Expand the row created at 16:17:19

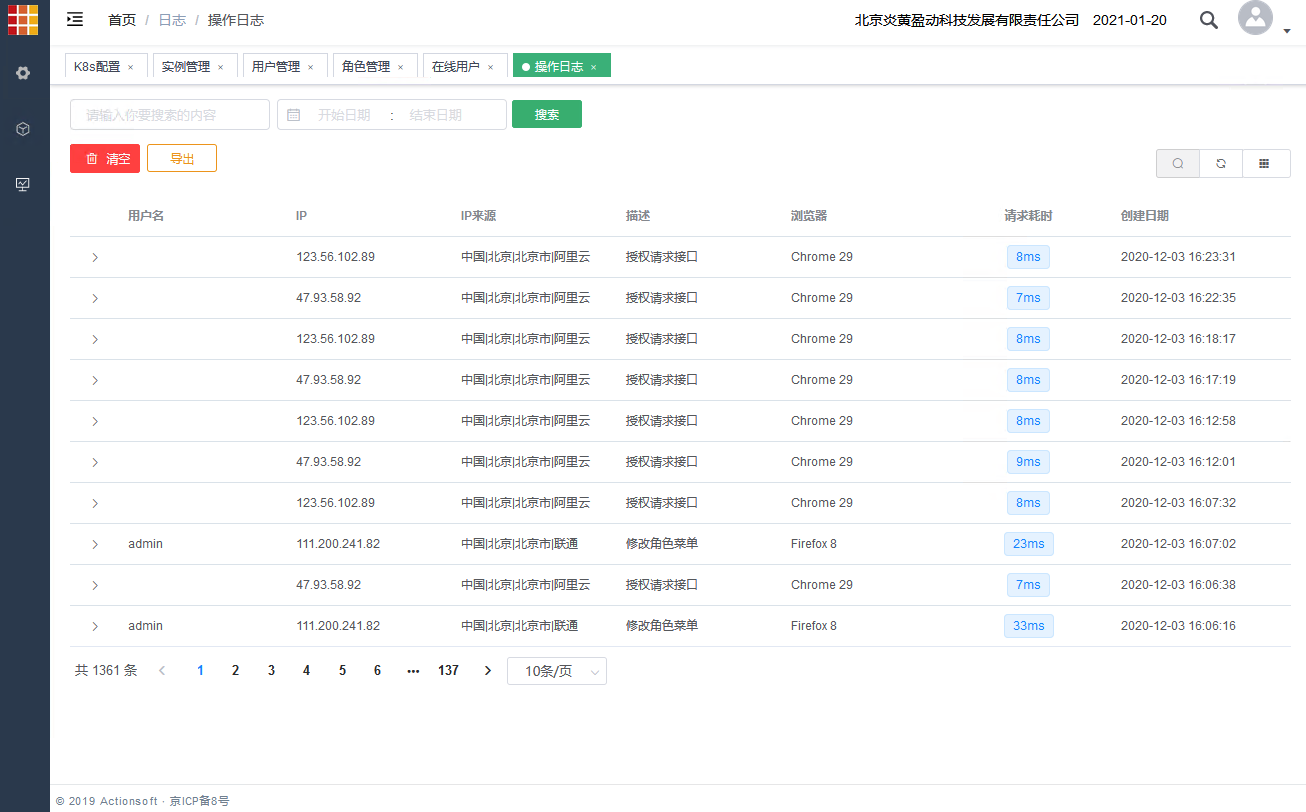click(95, 380)
